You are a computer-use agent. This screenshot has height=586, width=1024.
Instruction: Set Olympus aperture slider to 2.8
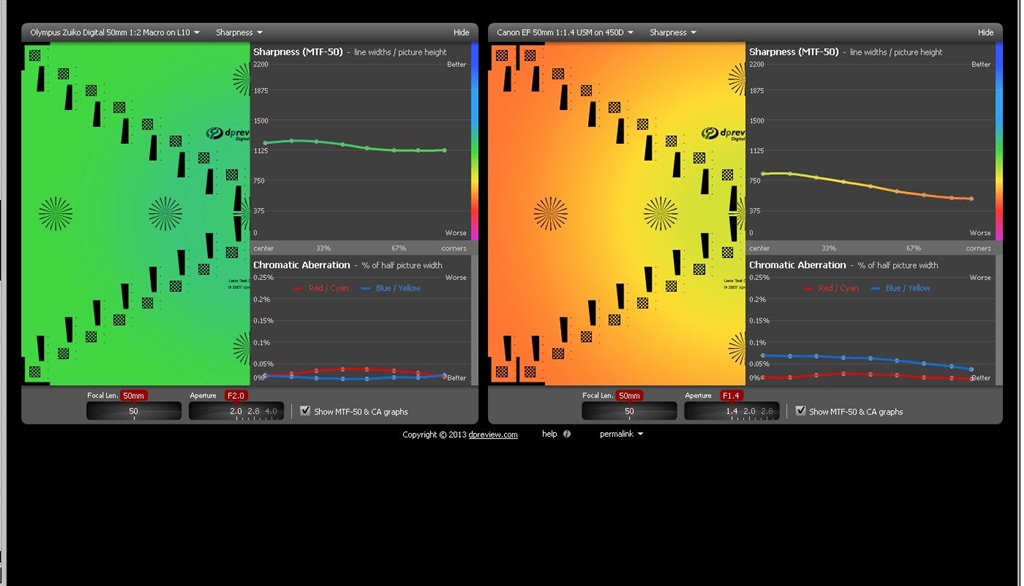(253, 411)
